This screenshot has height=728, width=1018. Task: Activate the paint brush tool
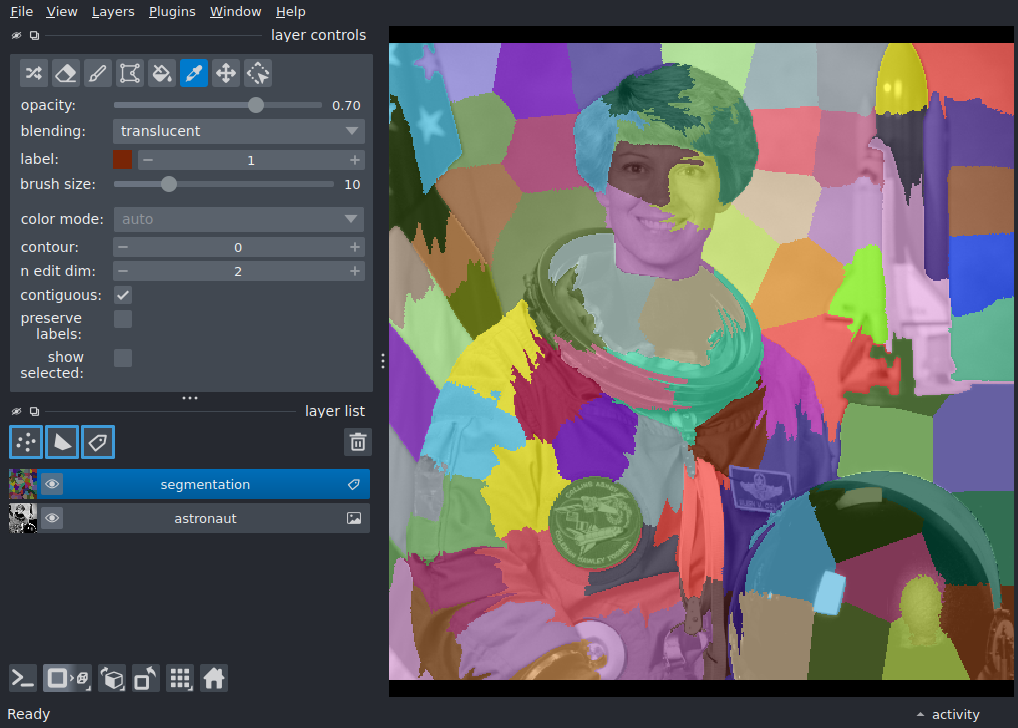coord(97,73)
